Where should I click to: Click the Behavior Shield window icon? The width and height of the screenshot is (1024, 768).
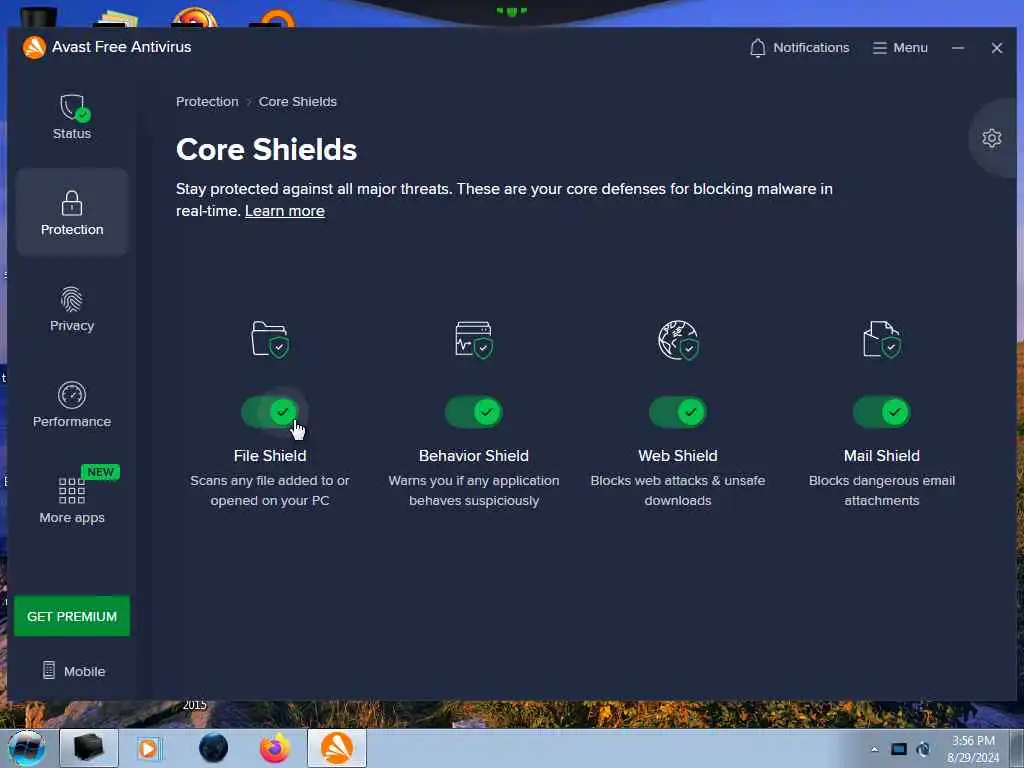tap(474, 339)
